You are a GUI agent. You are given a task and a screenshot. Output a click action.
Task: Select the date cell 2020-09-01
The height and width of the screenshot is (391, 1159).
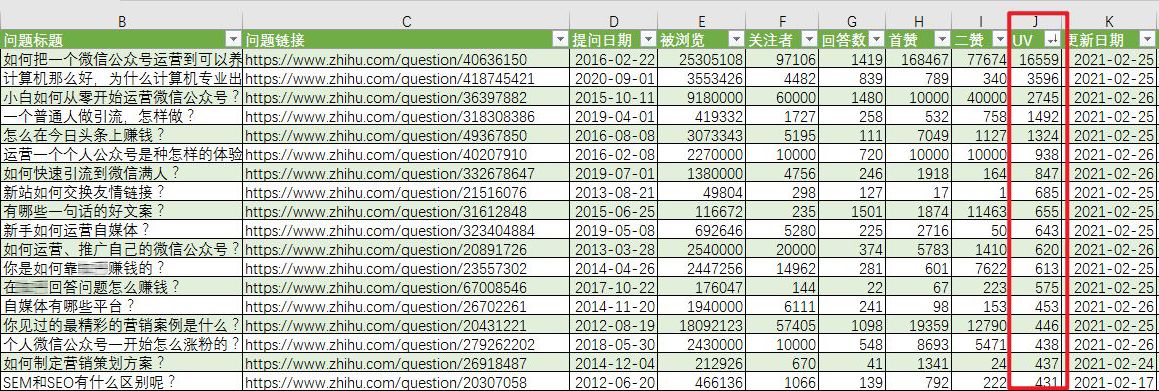614,78
